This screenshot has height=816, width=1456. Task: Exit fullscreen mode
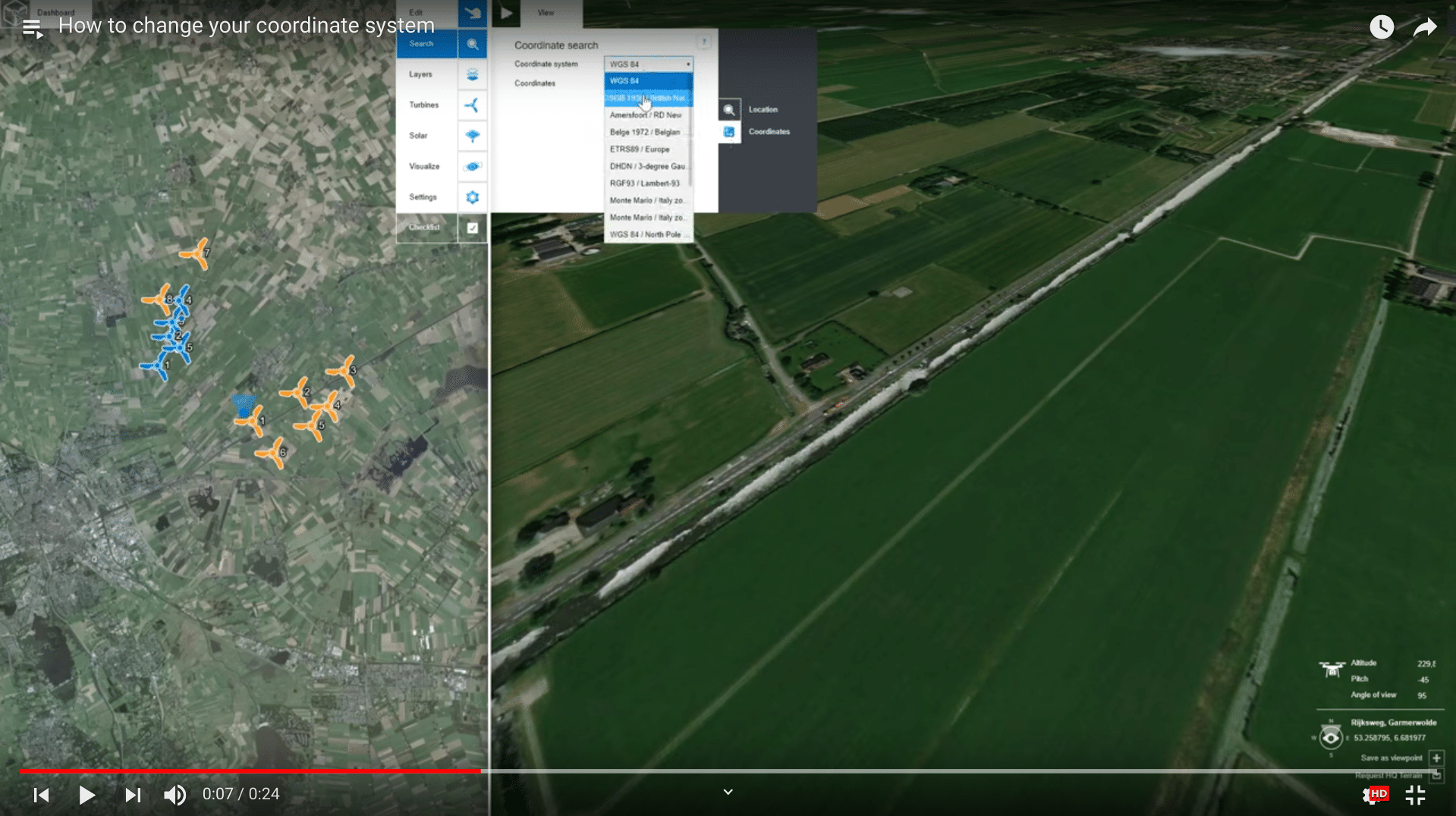1415,794
